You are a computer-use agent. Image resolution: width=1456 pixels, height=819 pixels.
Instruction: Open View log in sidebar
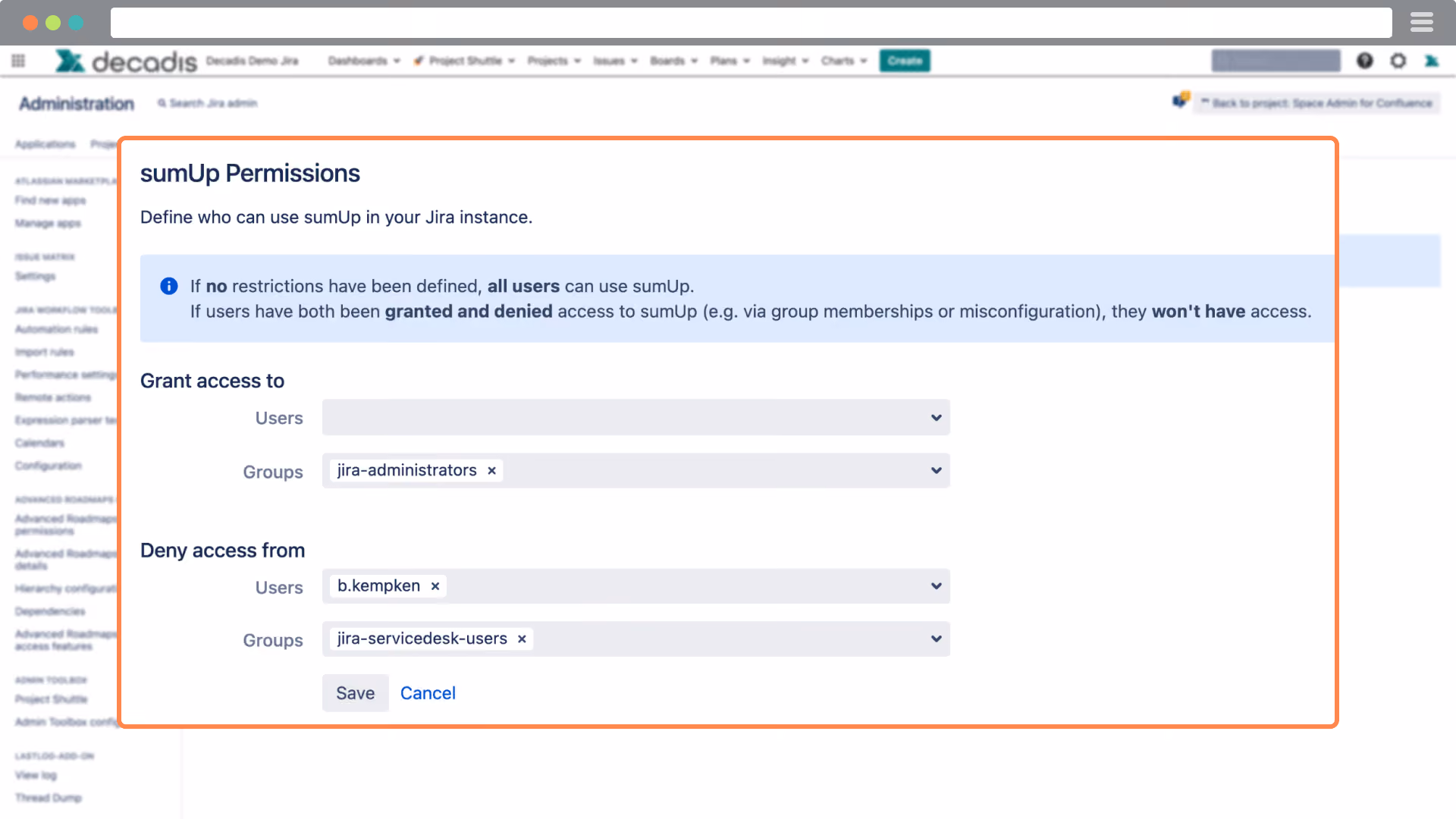click(36, 775)
